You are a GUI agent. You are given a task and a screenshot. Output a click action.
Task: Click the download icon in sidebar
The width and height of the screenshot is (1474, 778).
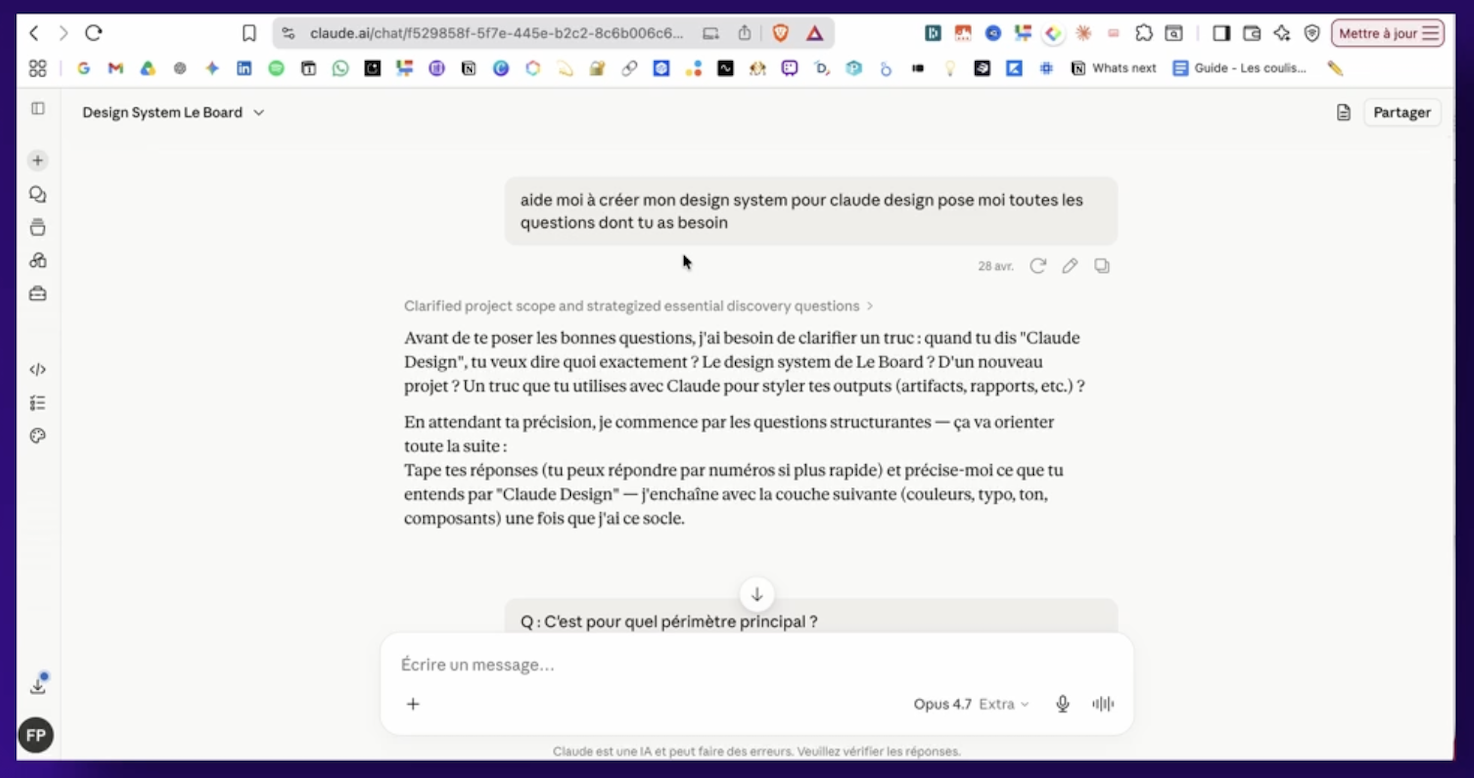point(38,686)
